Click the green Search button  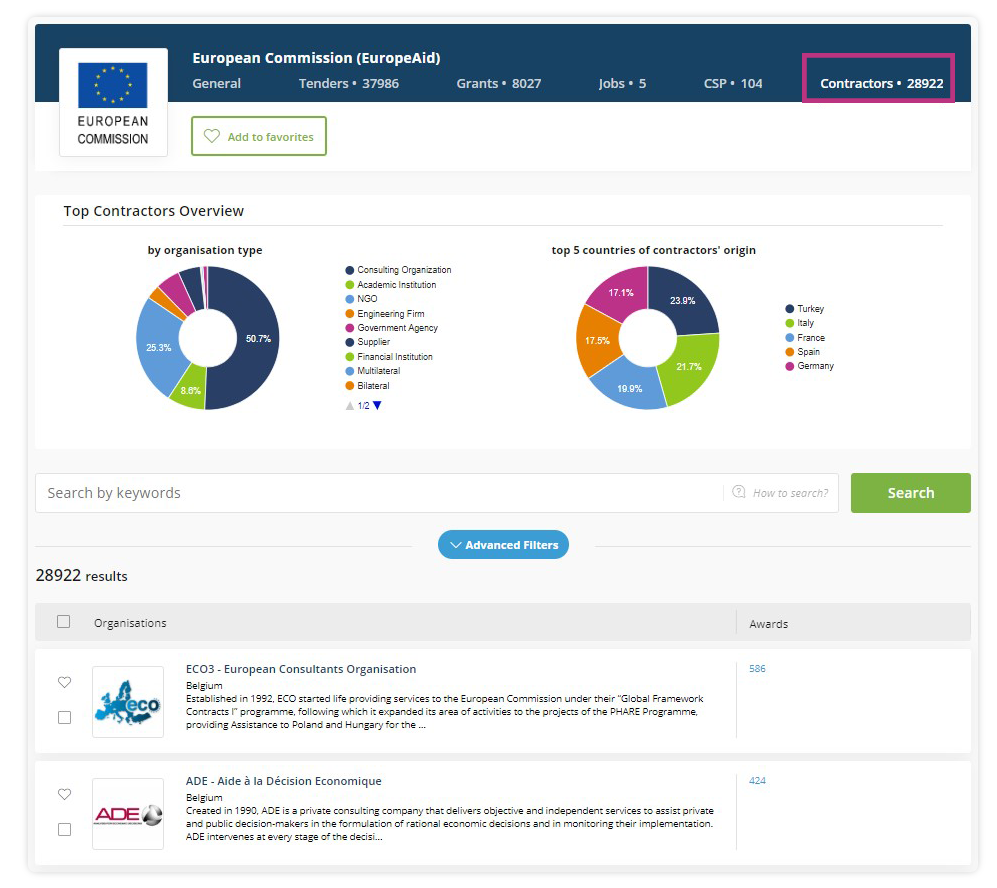[x=911, y=493]
